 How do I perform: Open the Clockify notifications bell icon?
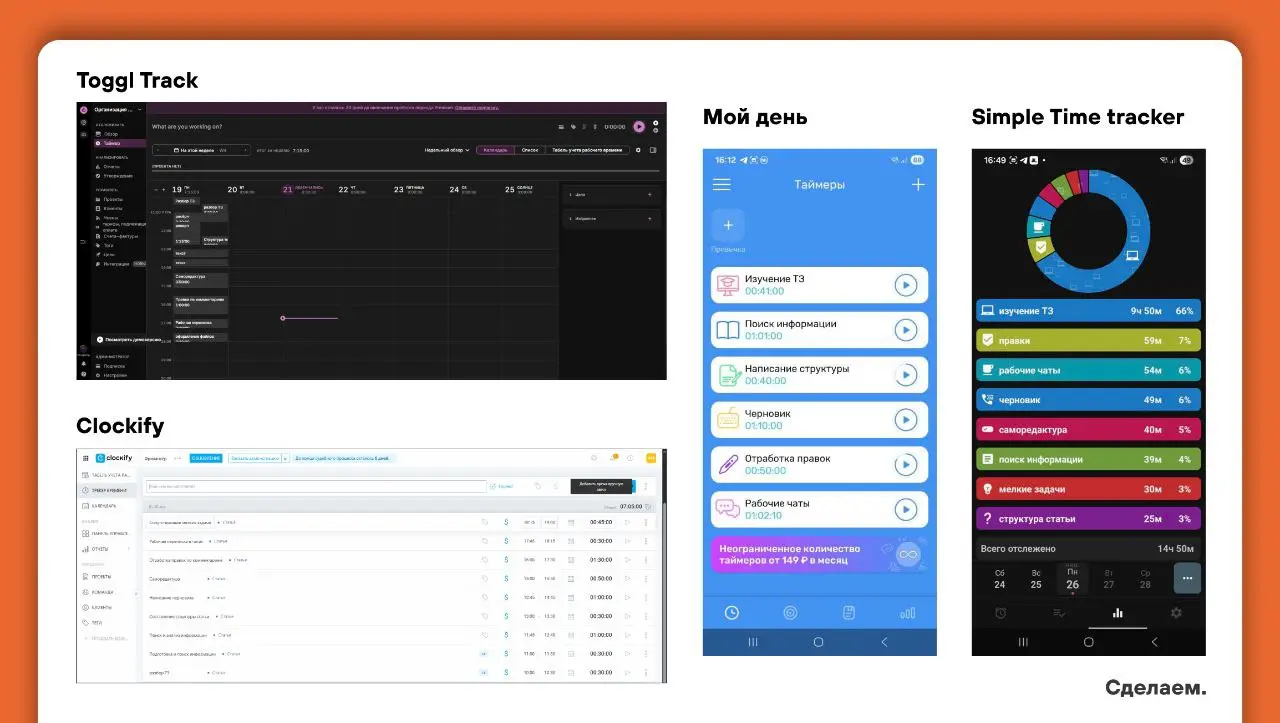point(615,458)
